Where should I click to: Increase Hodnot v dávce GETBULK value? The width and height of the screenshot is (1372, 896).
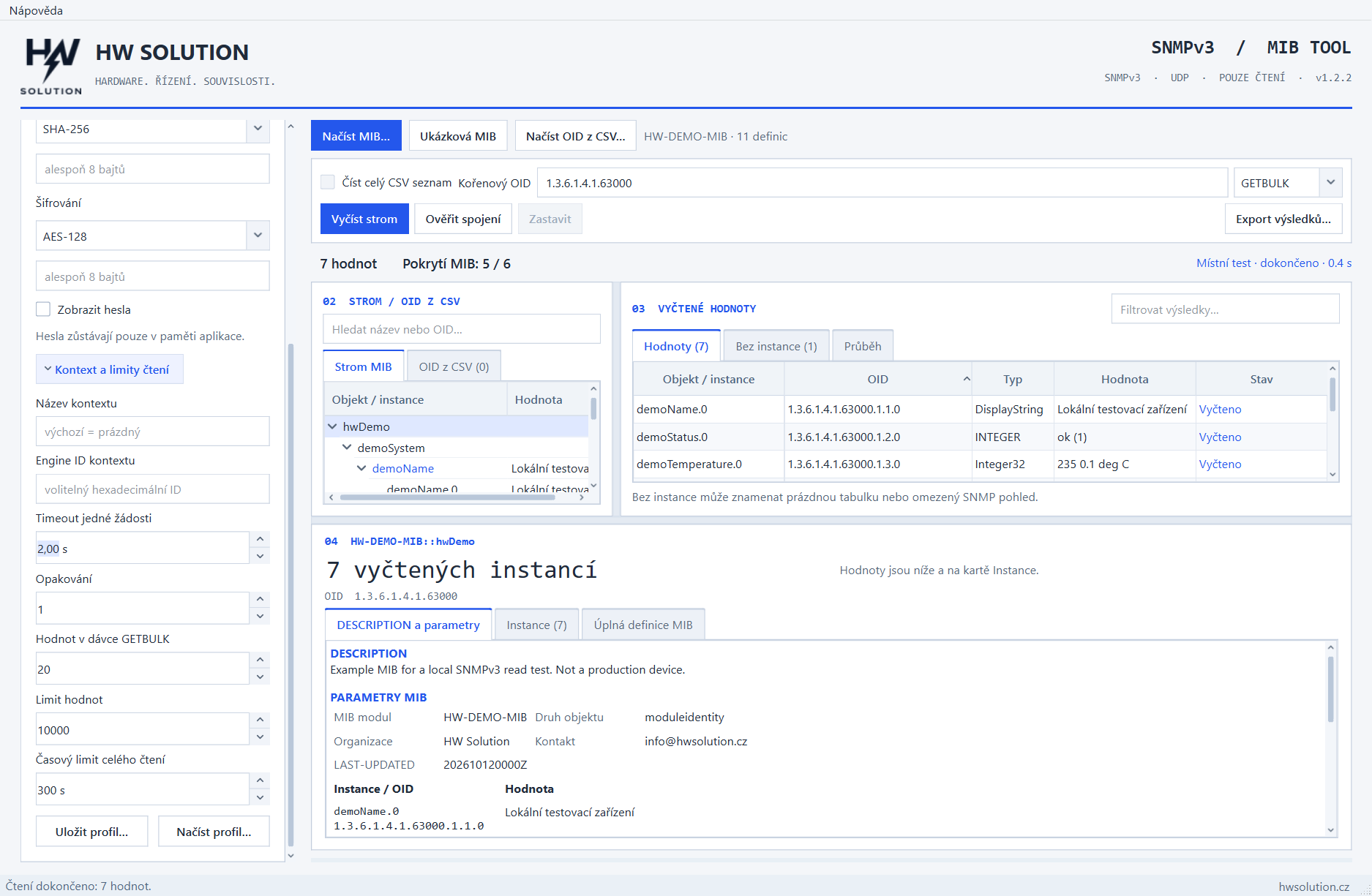click(x=260, y=660)
